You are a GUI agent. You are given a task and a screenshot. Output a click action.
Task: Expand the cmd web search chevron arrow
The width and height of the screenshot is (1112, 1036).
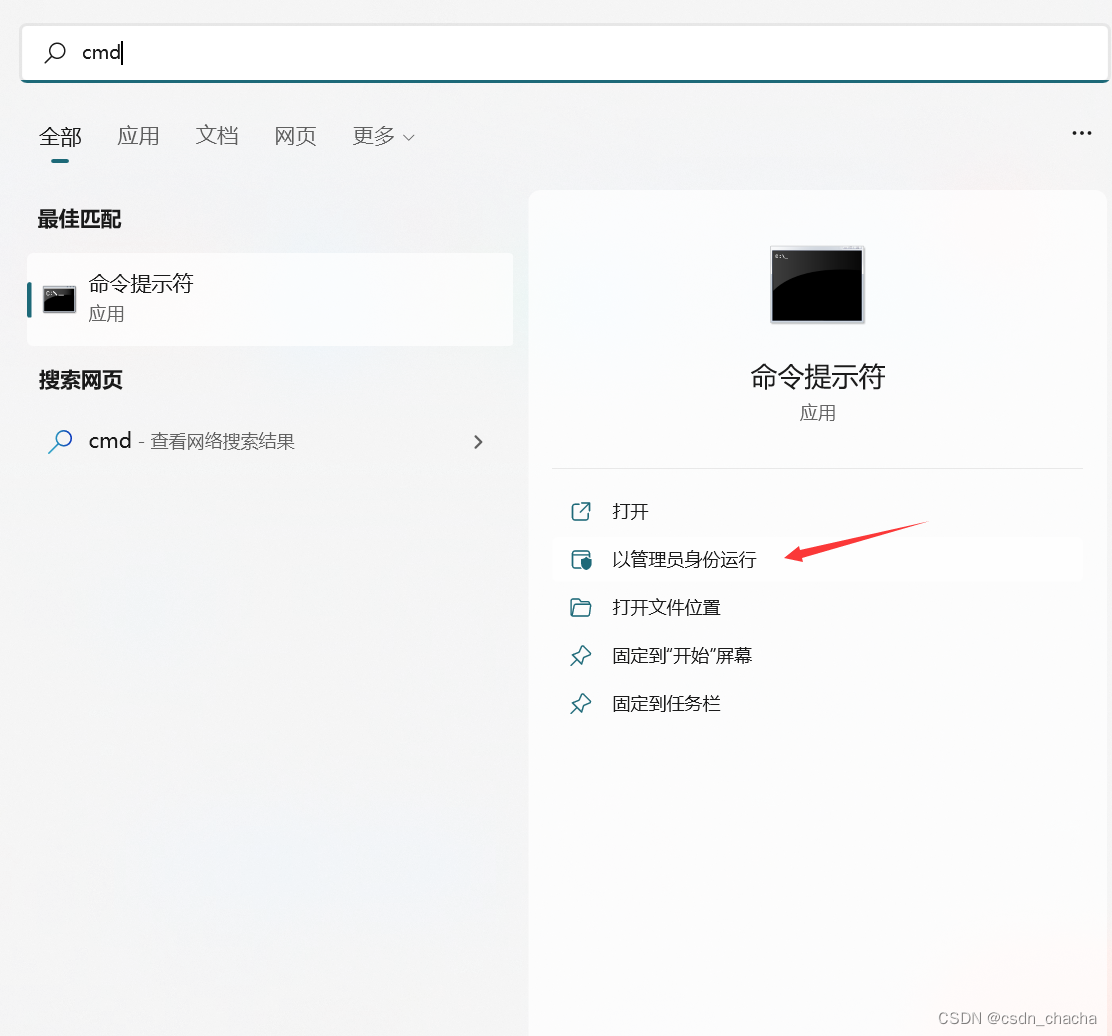coord(478,442)
